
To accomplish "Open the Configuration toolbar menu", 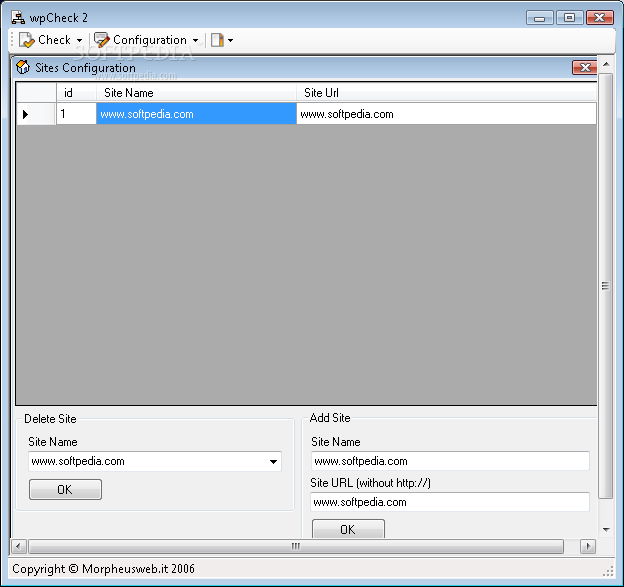I will point(146,40).
